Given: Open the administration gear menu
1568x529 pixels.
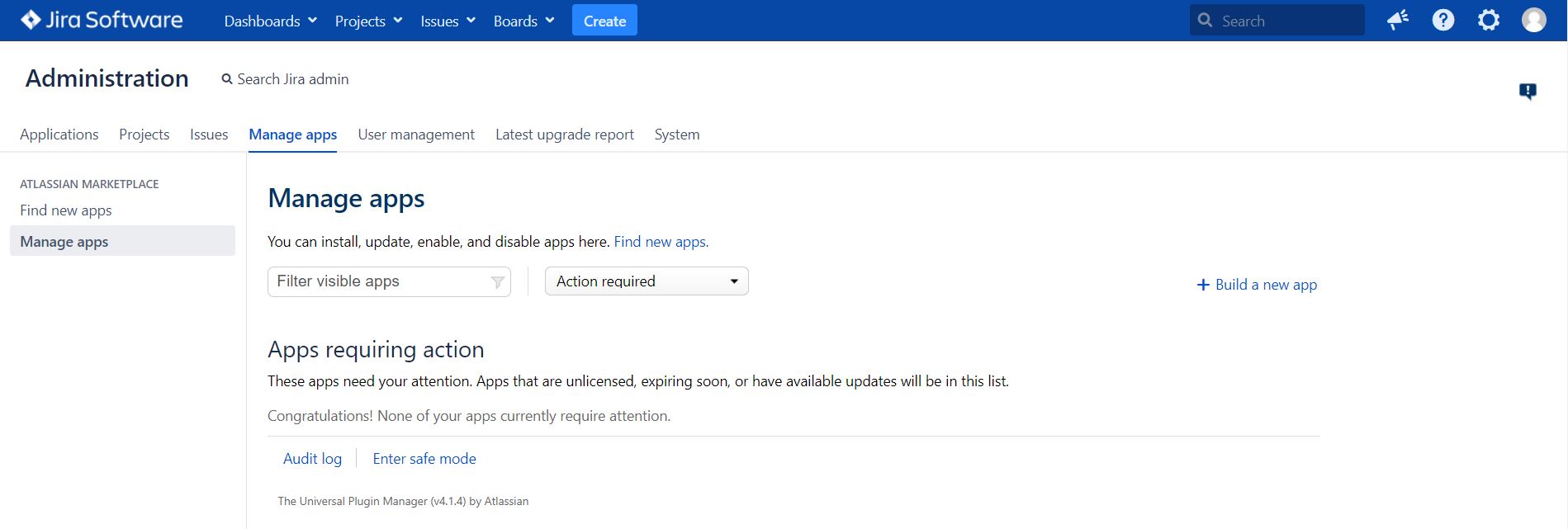Looking at the screenshot, I should click(x=1489, y=20).
